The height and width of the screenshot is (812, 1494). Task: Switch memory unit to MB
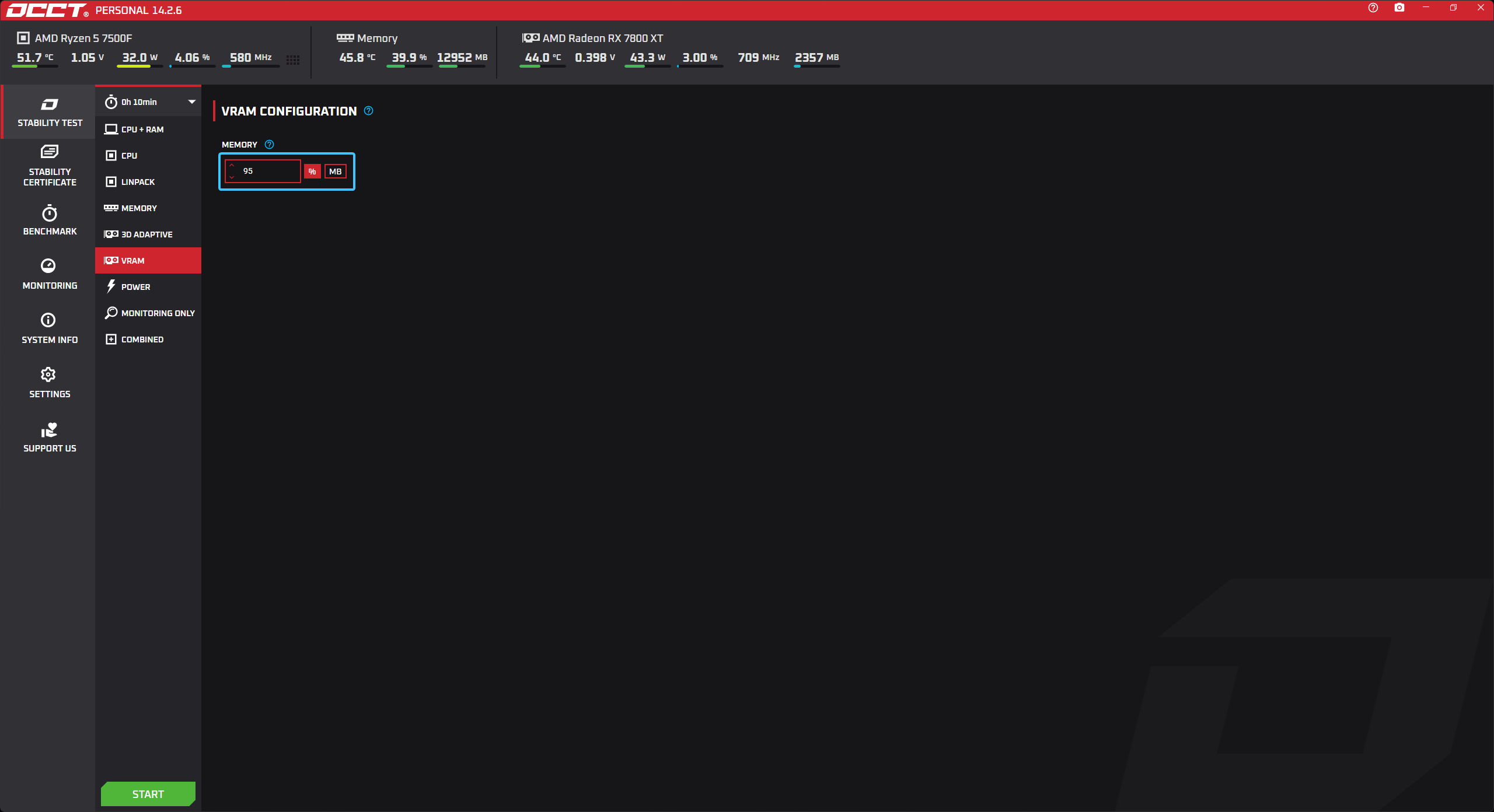click(x=336, y=171)
